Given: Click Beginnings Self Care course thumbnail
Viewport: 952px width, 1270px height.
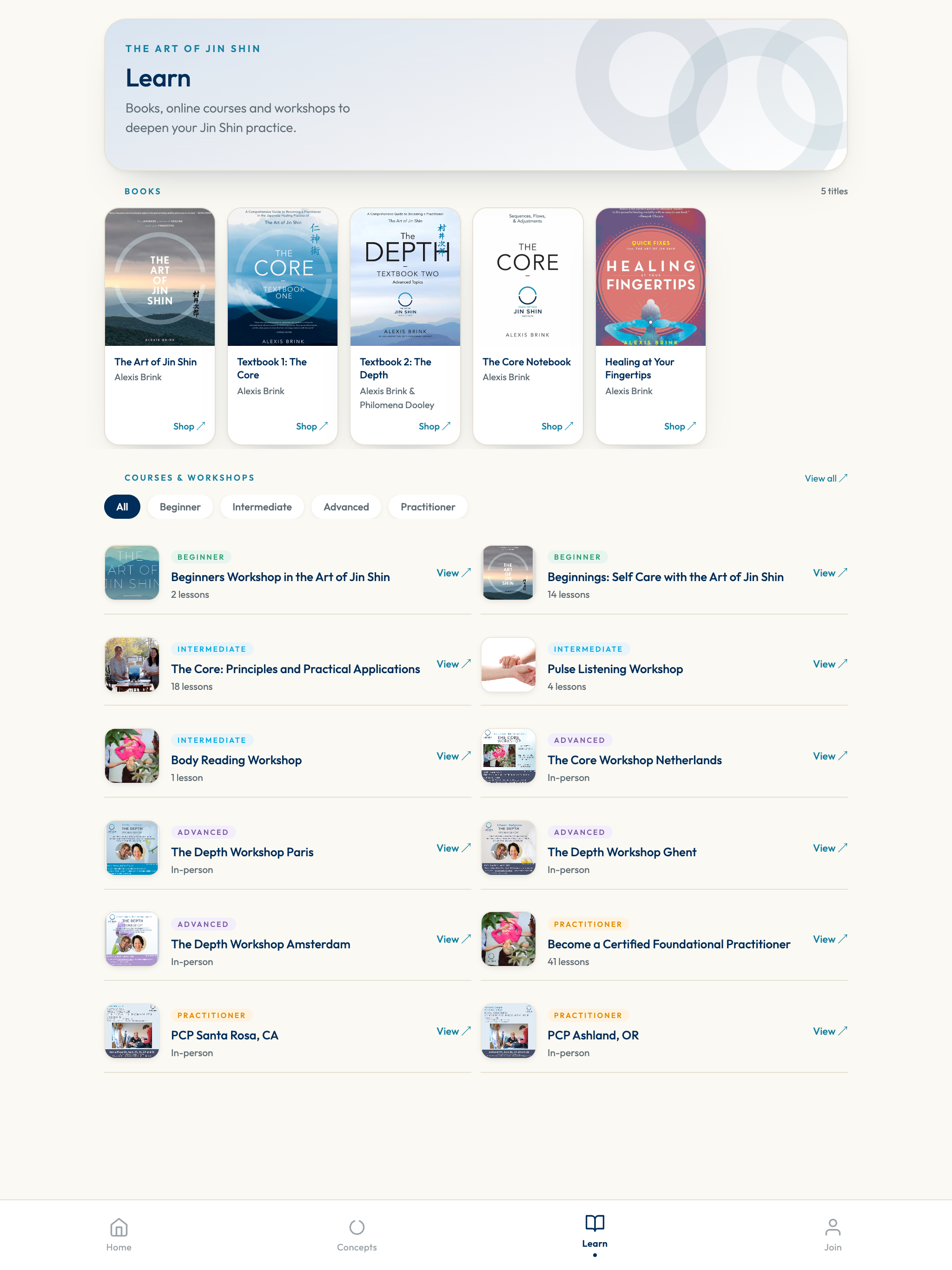Looking at the screenshot, I should (x=508, y=572).
